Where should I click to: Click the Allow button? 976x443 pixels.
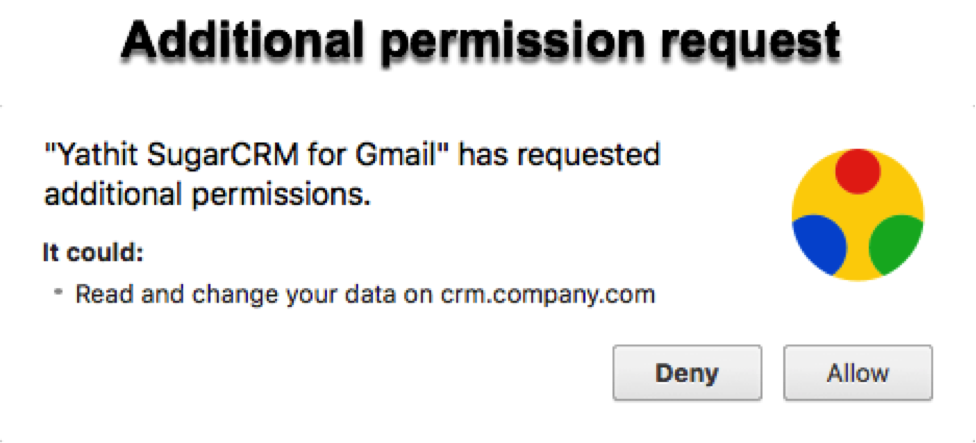858,373
